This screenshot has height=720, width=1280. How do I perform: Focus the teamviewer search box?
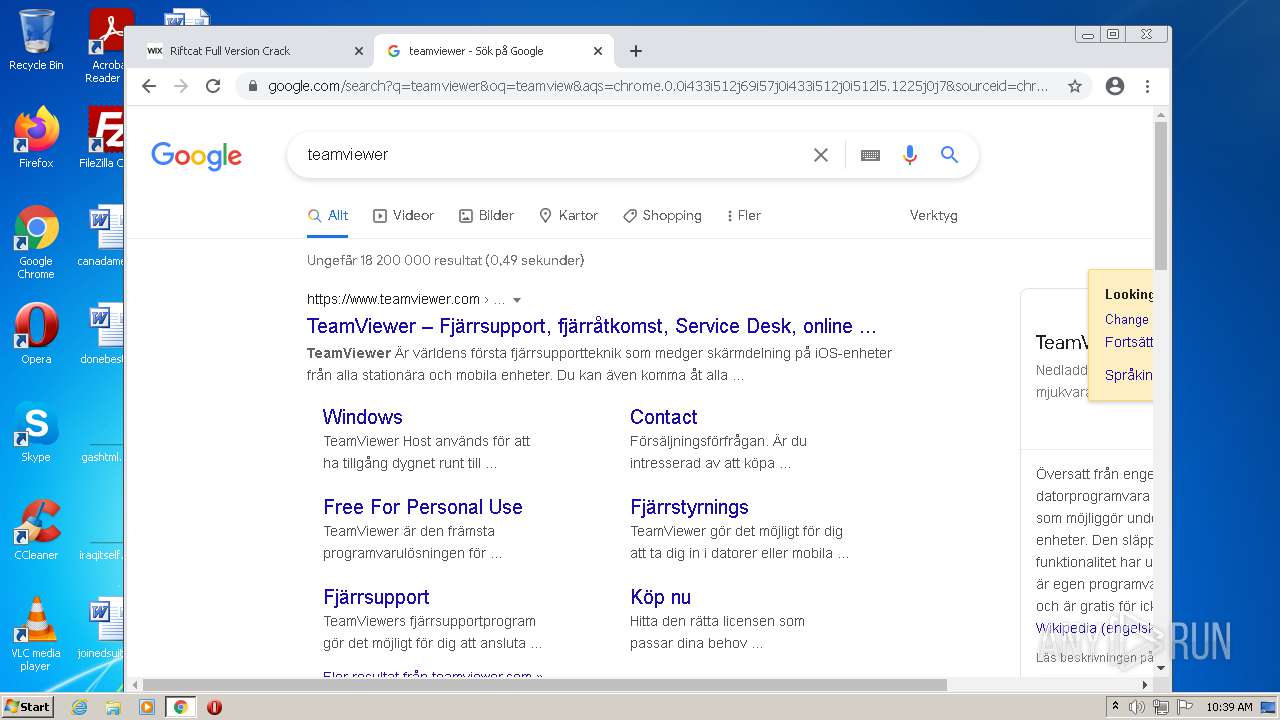550,155
